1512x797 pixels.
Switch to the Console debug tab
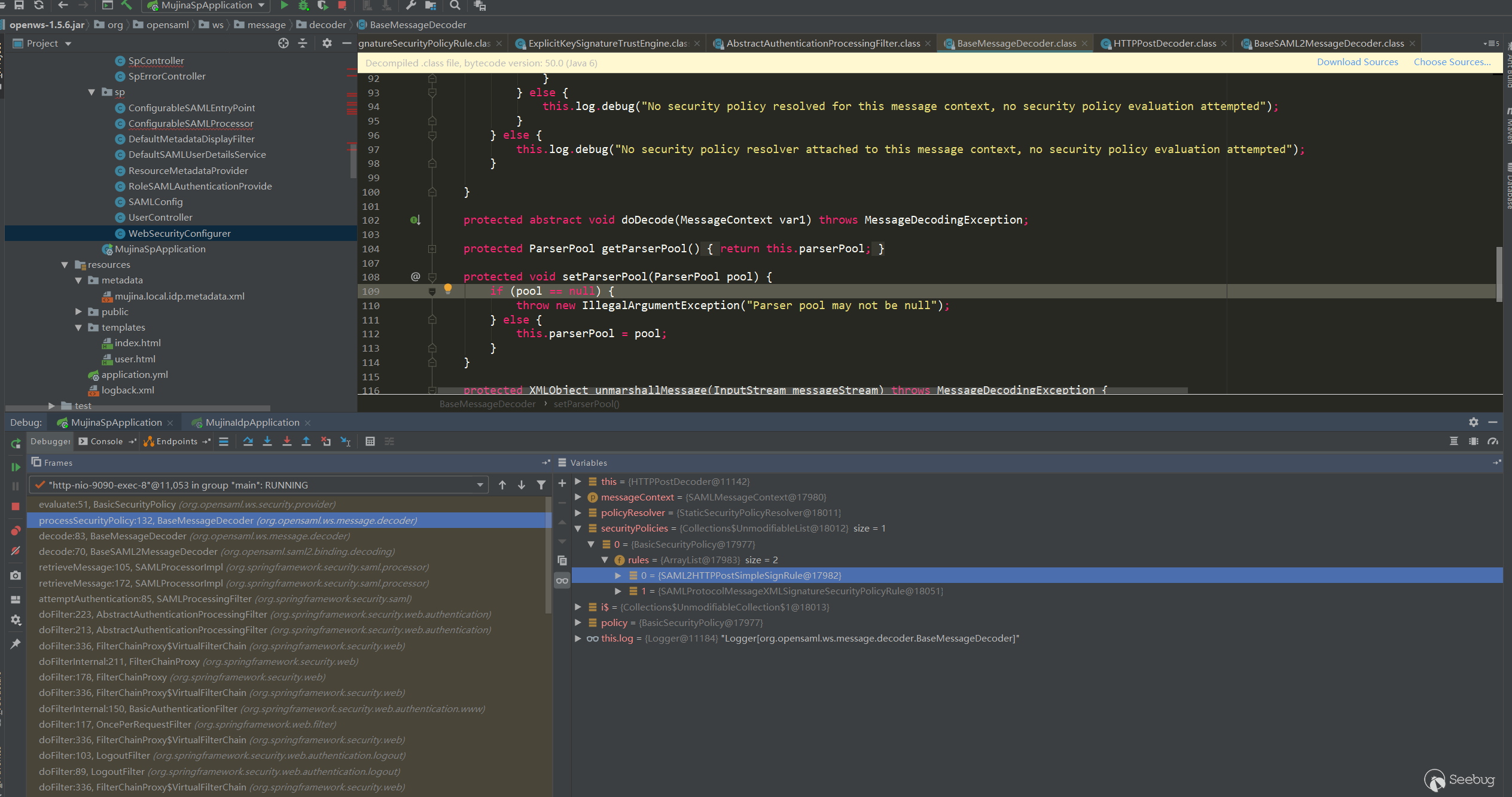(x=106, y=441)
